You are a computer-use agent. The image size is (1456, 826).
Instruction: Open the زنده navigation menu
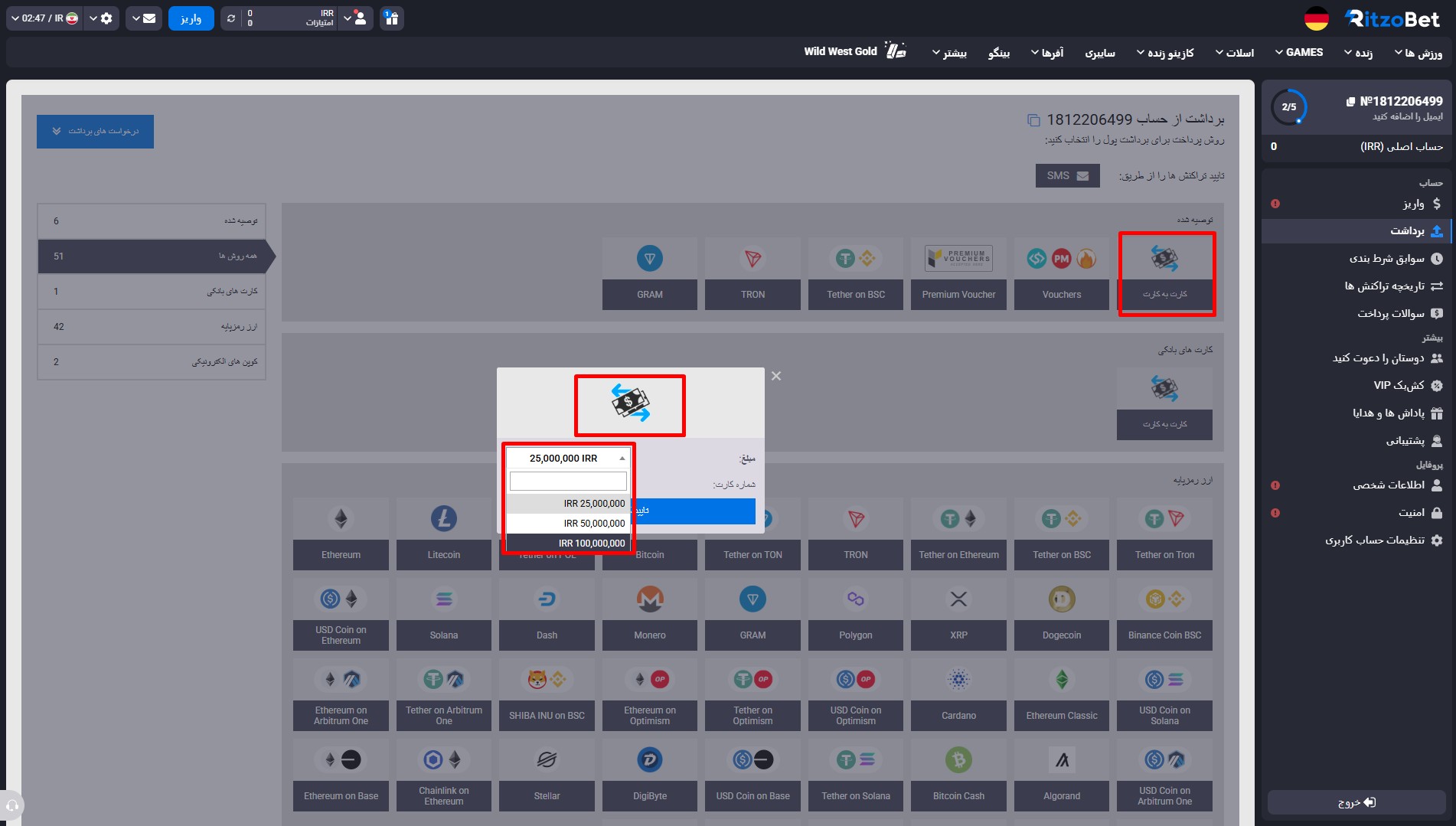(1359, 53)
